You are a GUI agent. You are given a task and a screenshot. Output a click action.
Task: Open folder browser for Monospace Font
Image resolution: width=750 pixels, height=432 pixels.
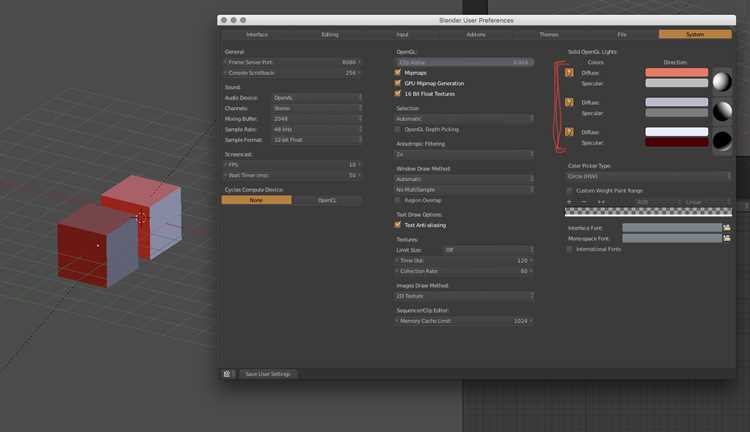click(x=727, y=238)
